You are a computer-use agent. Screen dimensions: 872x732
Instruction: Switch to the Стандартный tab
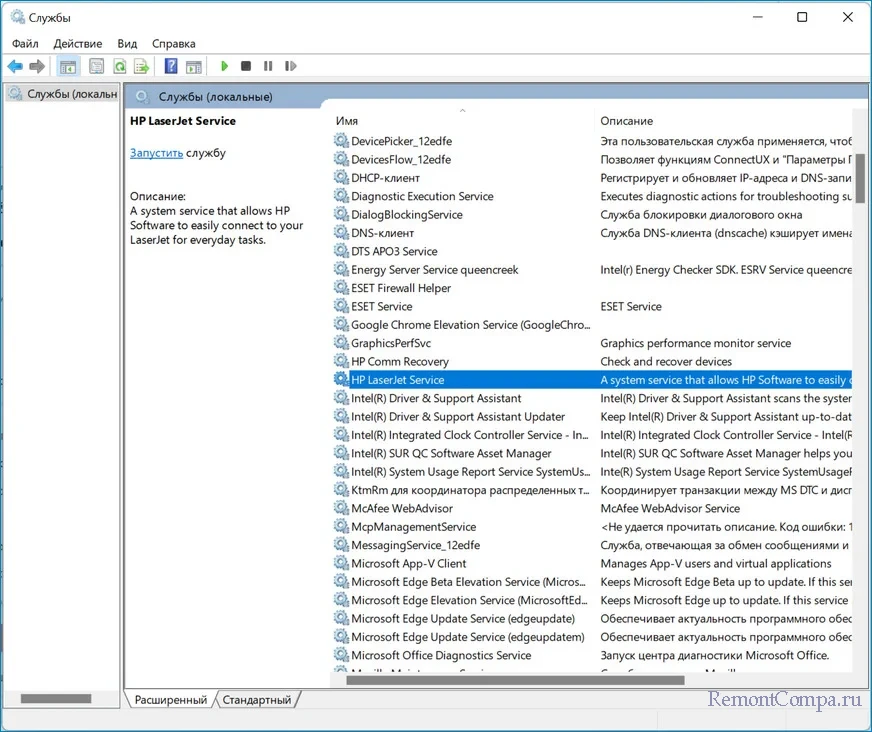[x=257, y=700]
